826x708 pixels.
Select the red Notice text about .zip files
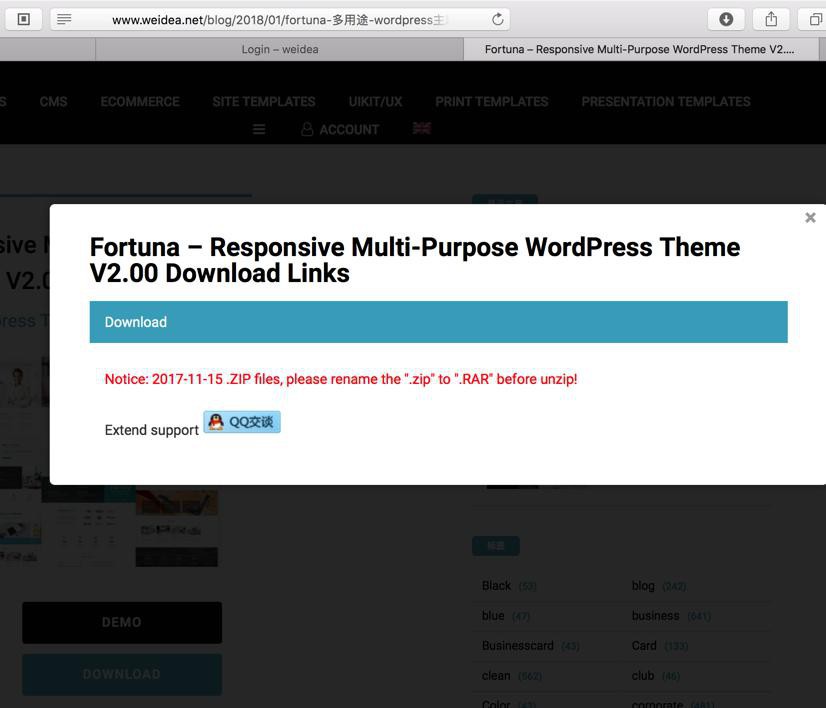(341, 379)
